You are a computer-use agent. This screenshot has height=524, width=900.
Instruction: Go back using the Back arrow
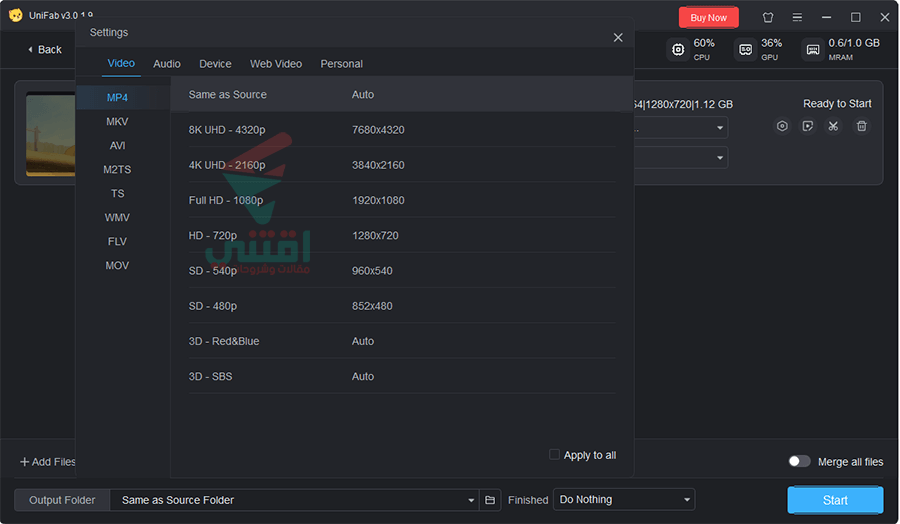tap(44, 50)
